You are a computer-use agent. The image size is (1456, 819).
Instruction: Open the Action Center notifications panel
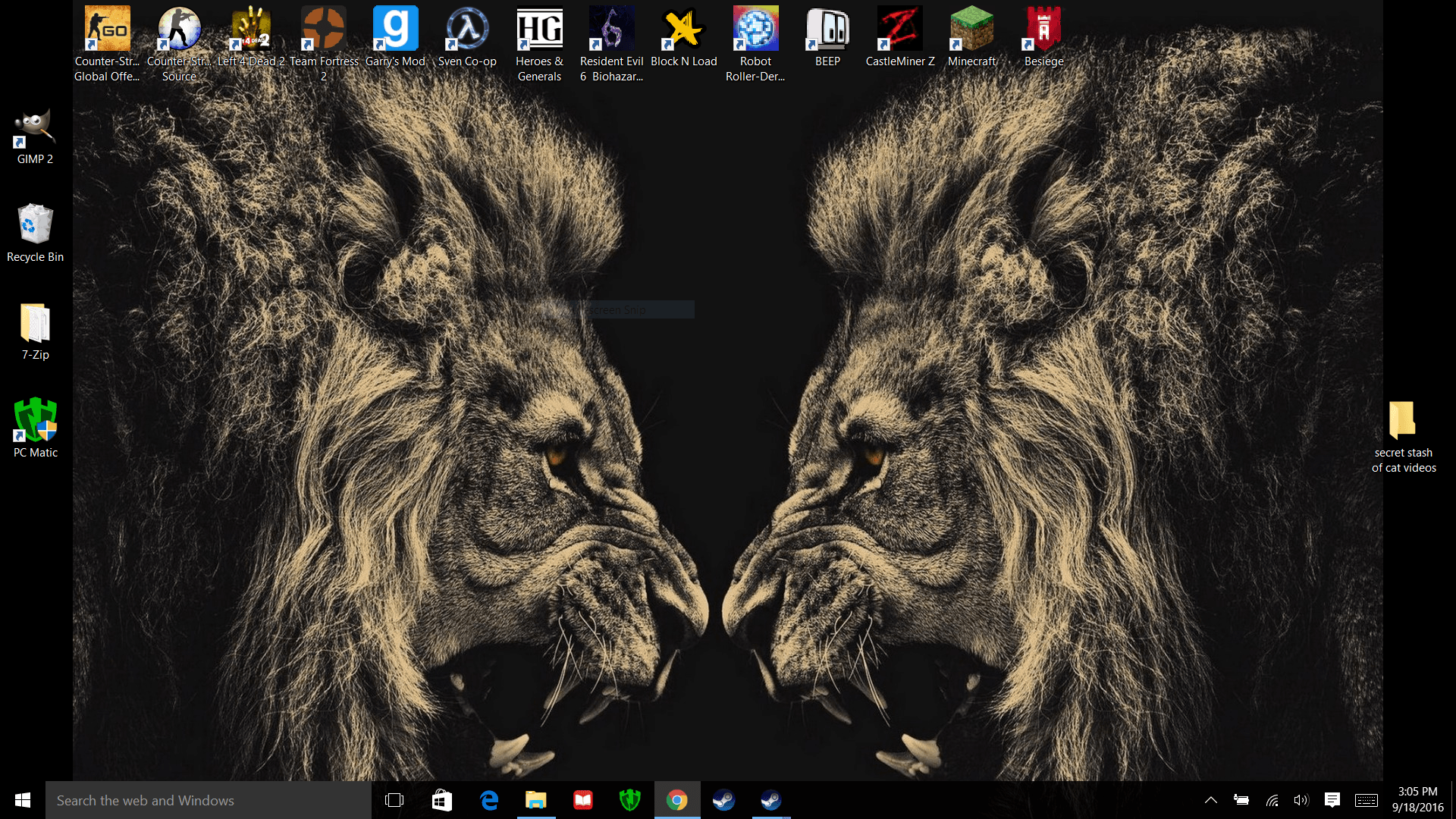pyautogui.click(x=1332, y=800)
